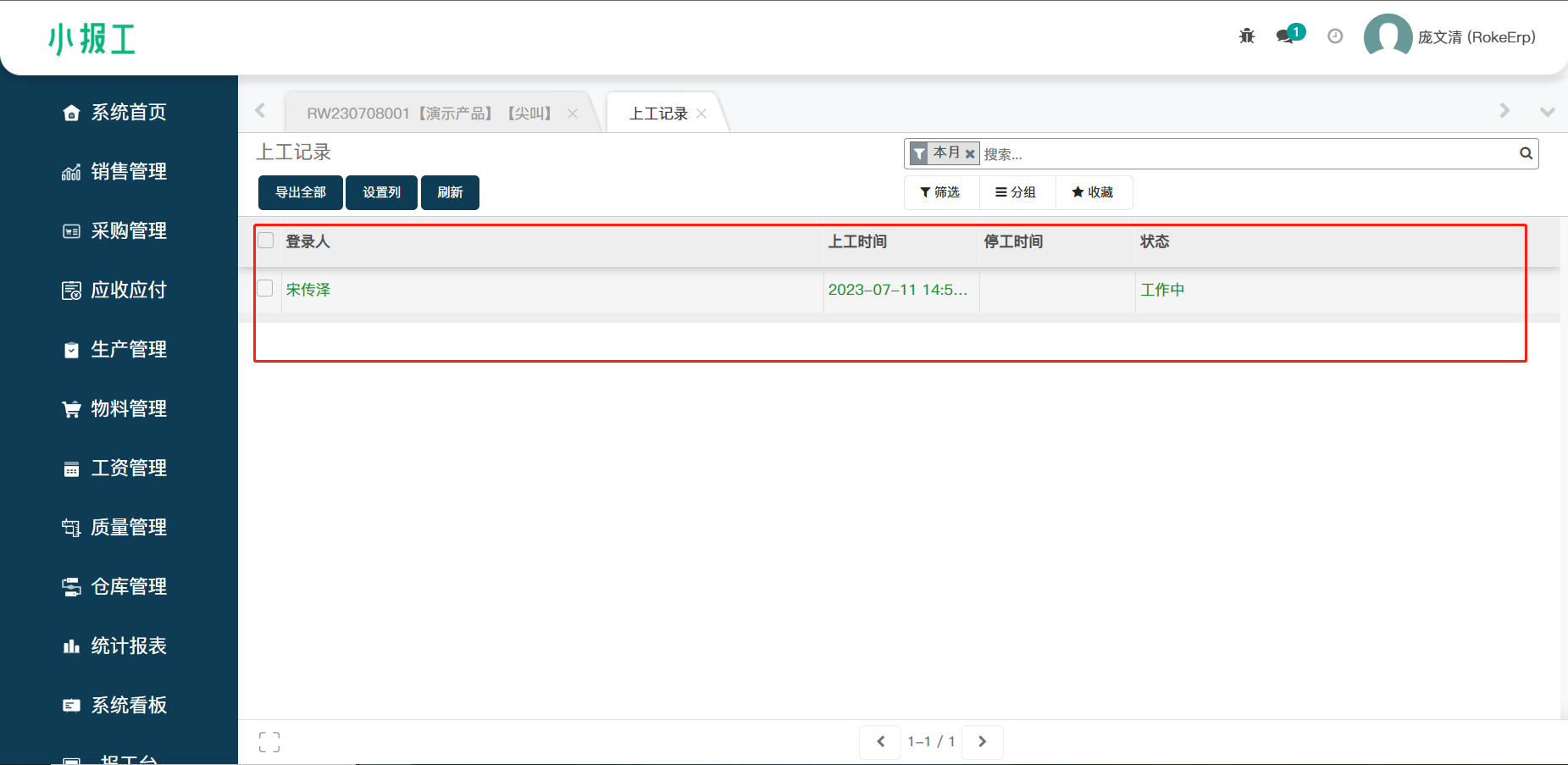Click the clock activity icon
Screen dimensions: 1568x765
[x=1335, y=36]
